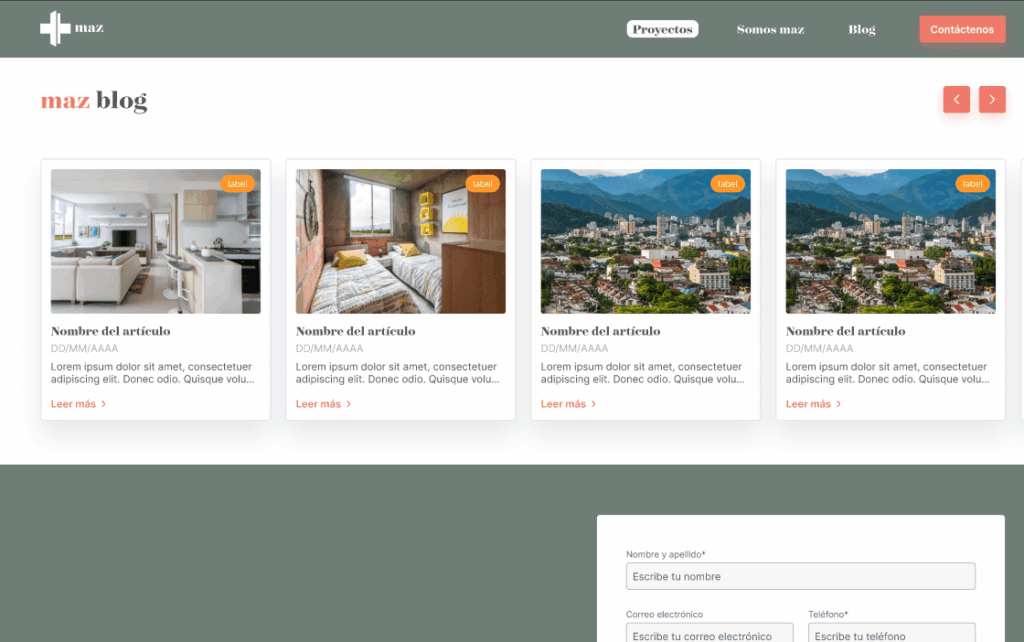
Task: Open the bedroom with twin beds thumbnail
Action: coord(400,241)
